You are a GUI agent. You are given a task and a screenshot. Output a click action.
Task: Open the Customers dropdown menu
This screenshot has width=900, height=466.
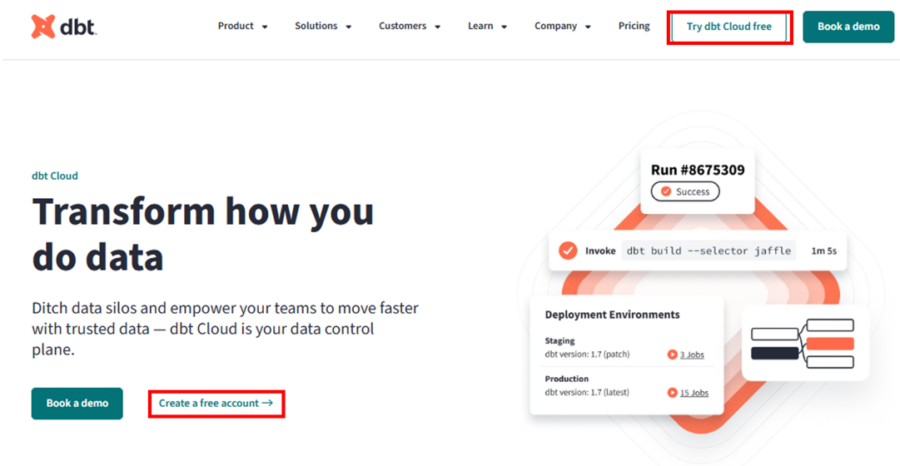point(409,26)
